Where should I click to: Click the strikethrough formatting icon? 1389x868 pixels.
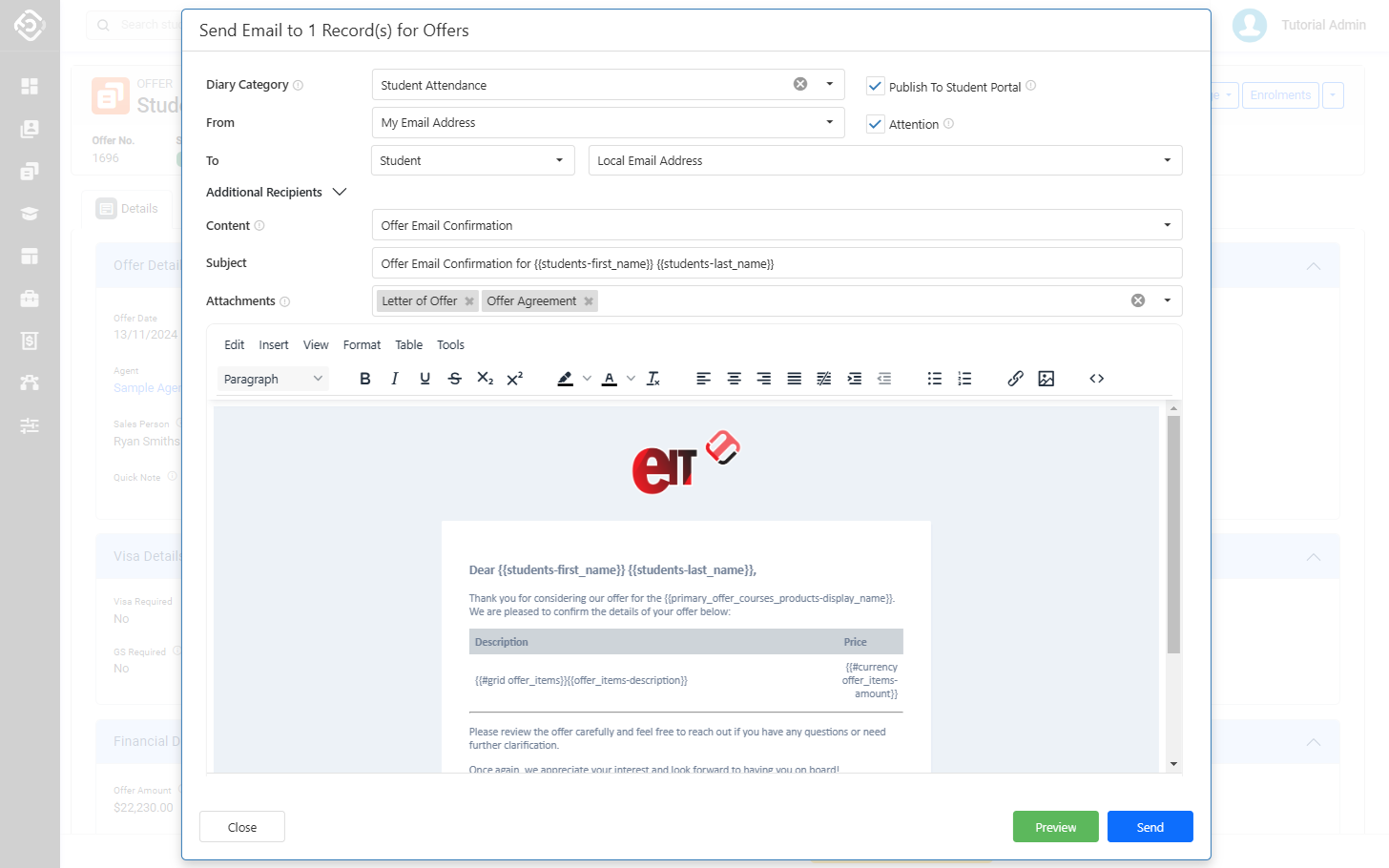click(x=455, y=379)
